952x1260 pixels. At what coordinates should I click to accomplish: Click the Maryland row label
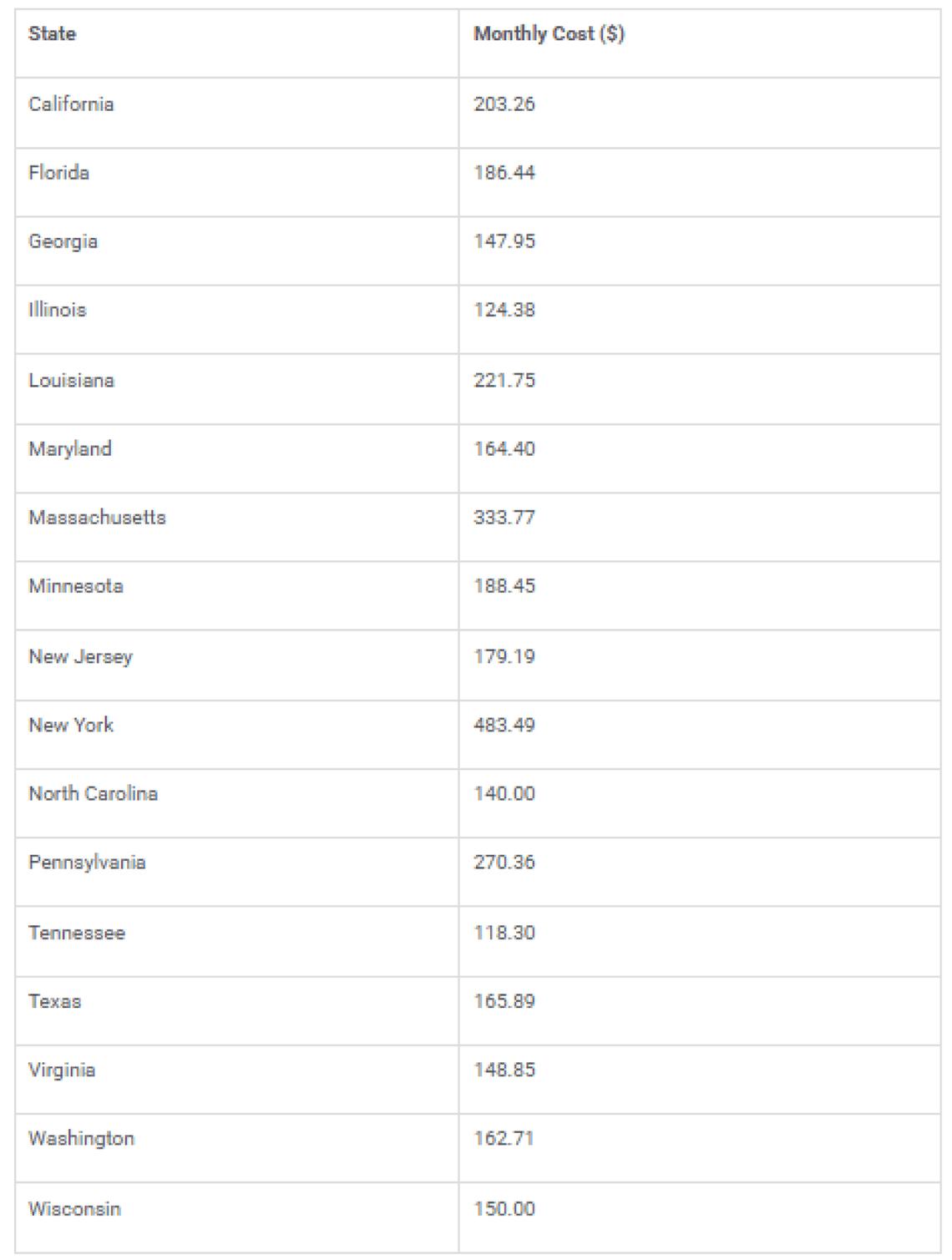coord(69,448)
